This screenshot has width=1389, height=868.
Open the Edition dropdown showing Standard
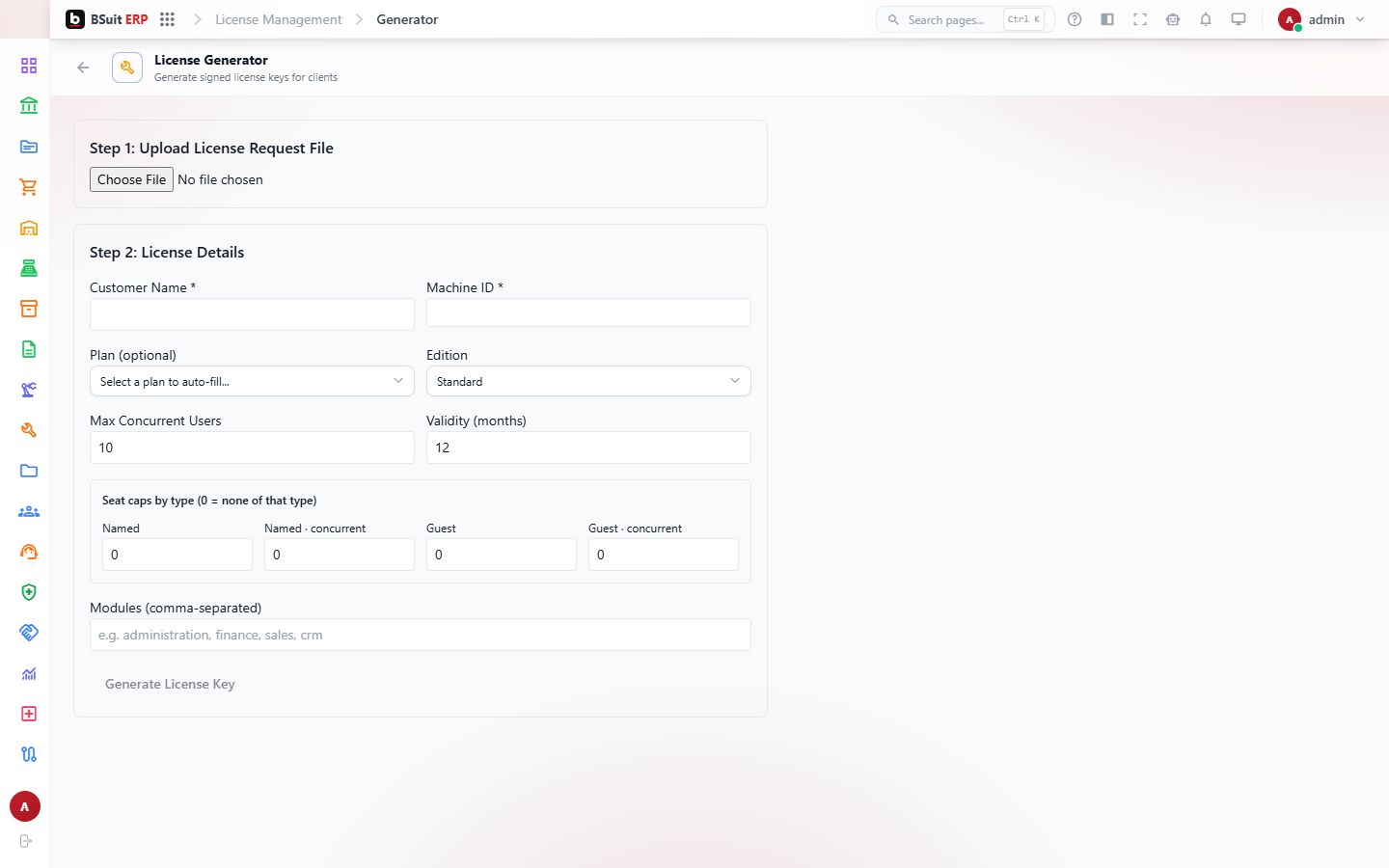588,381
